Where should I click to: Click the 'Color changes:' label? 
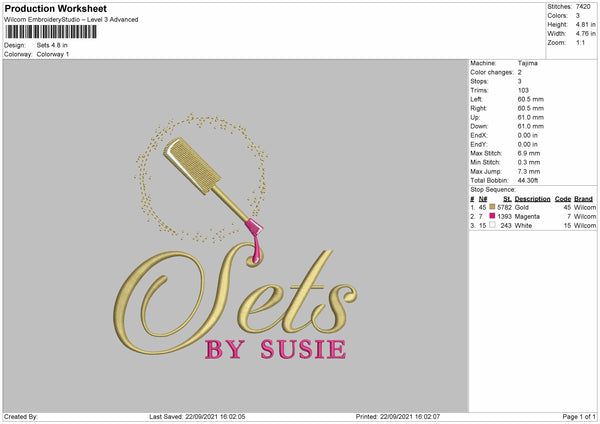point(492,72)
